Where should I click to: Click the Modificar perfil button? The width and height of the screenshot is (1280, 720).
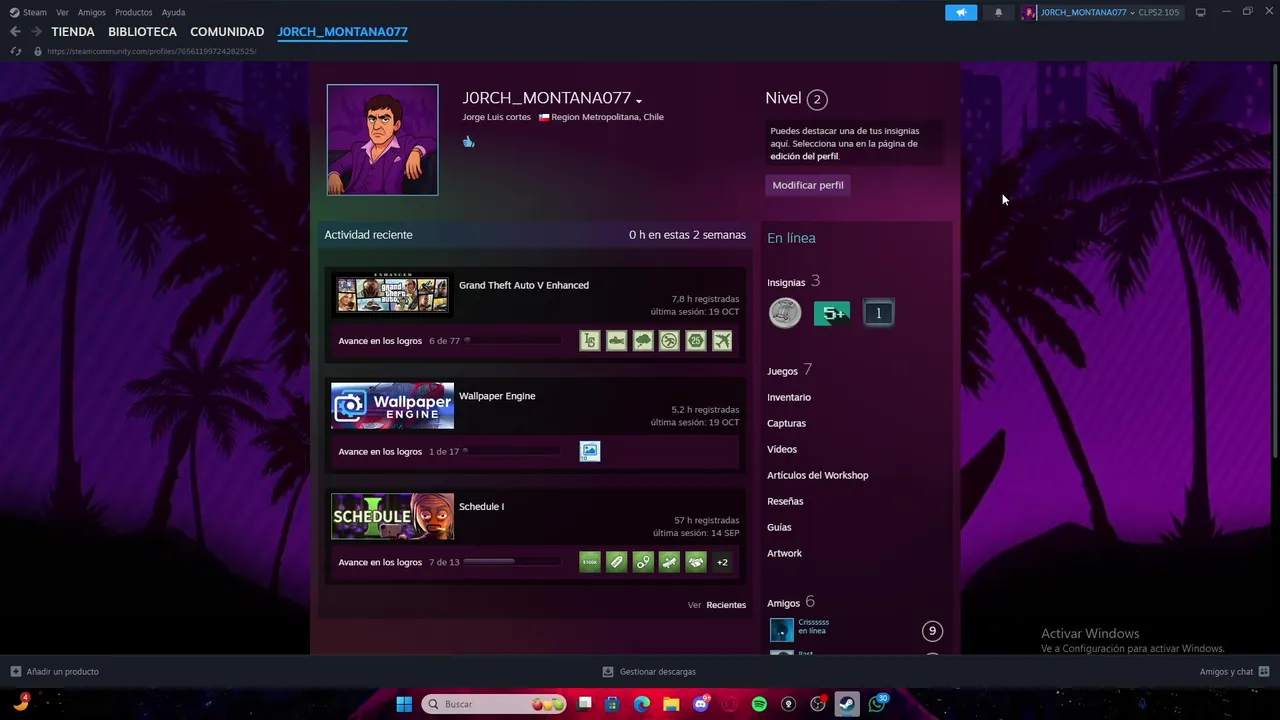point(808,185)
